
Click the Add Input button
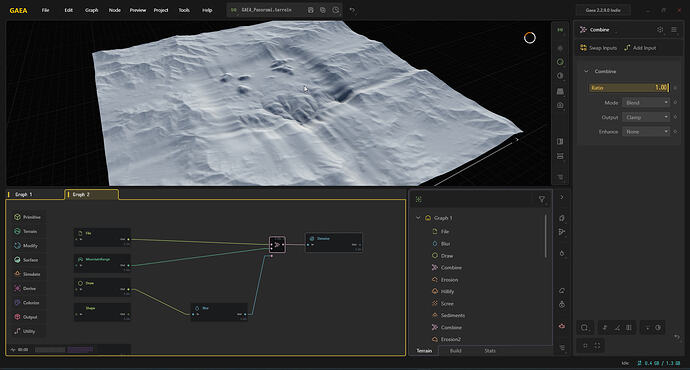click(640, 48)
